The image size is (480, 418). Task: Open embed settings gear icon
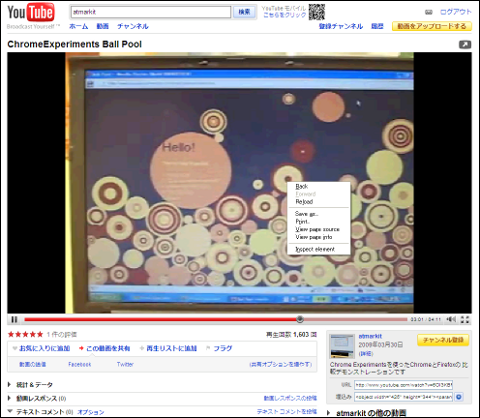(x=459, y=397)
